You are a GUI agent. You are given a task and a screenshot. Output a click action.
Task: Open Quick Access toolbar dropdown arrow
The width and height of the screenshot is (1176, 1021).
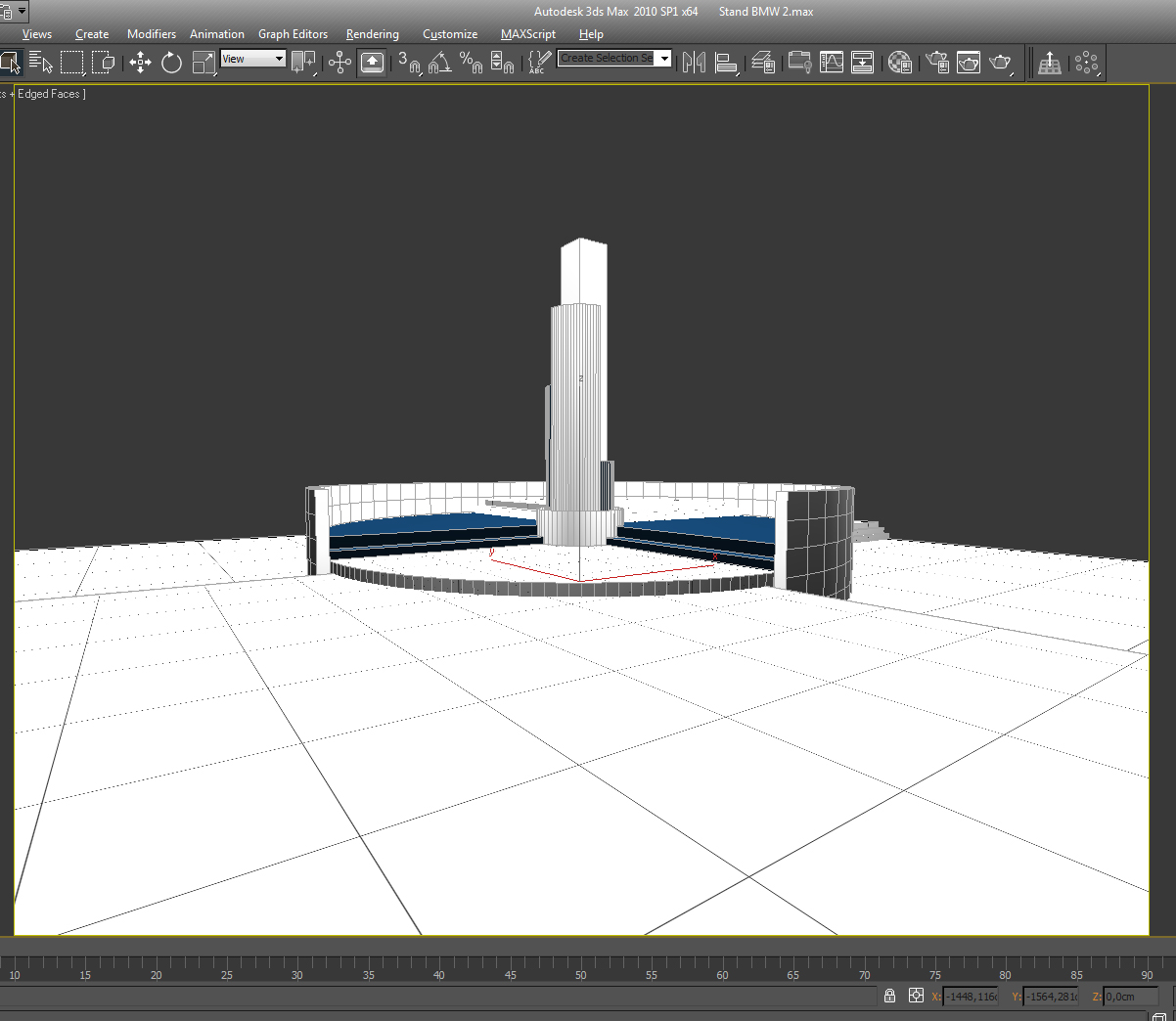coord(22,12)
